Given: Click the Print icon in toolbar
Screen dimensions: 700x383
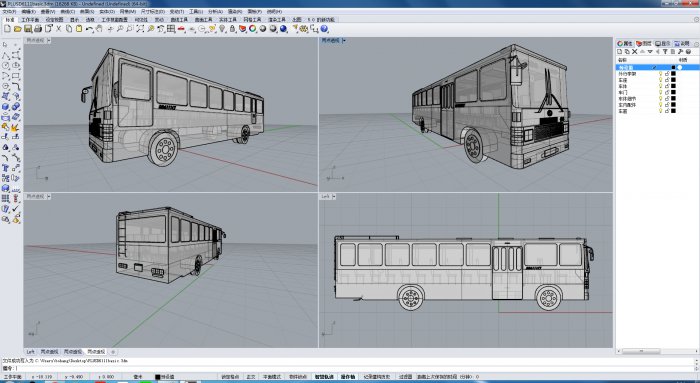Looking at the screenshot, I should tap(38, 29).
